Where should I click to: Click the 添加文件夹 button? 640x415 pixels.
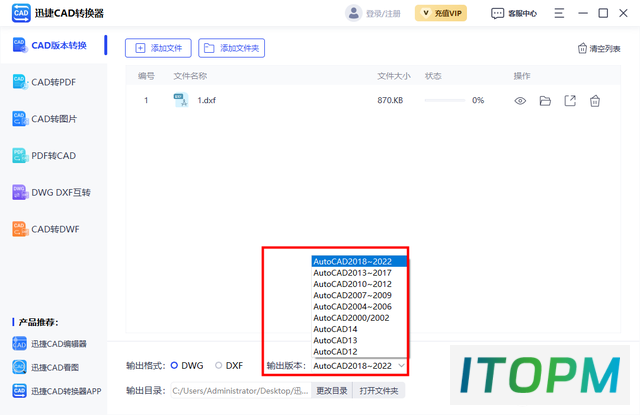click(231, 48)
